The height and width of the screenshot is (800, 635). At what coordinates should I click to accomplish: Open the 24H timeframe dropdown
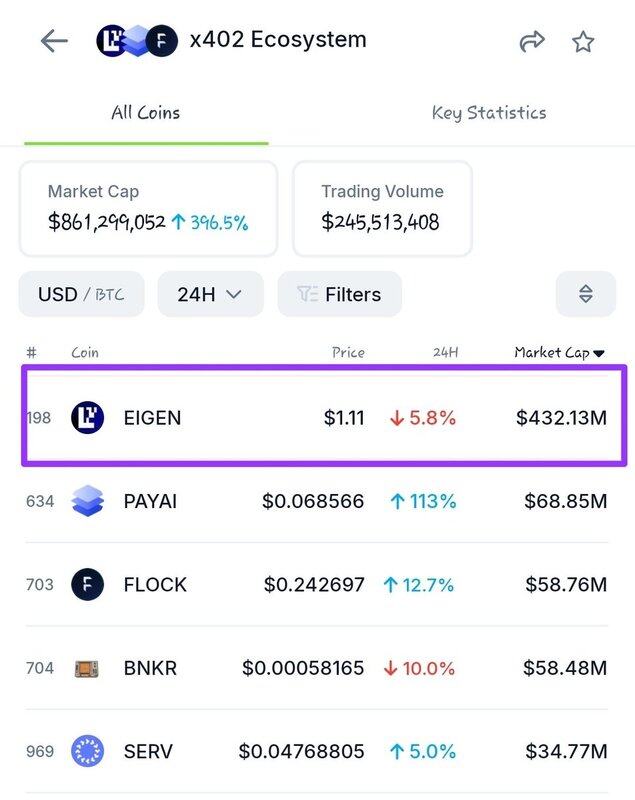click(210, 294)
